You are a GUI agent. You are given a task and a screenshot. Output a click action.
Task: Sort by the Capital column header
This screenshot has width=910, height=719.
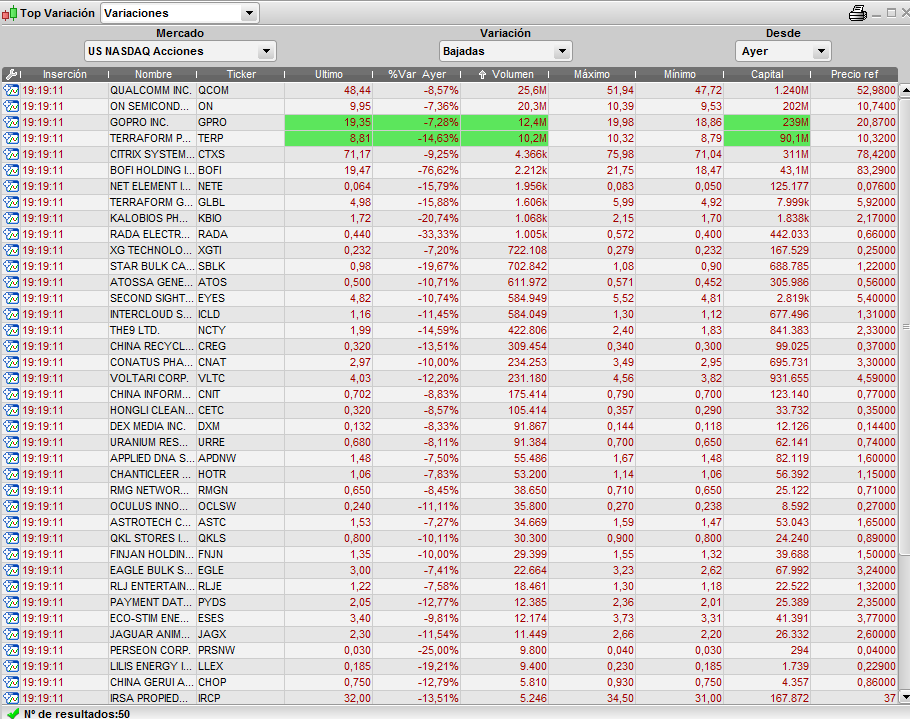[767, 74]
